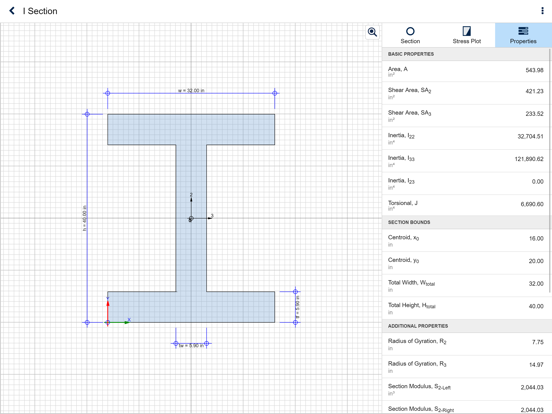This screenshot has height=414, width=552.
Task: Go back using the left arrow icon
Action: click(x=12, y=11)
